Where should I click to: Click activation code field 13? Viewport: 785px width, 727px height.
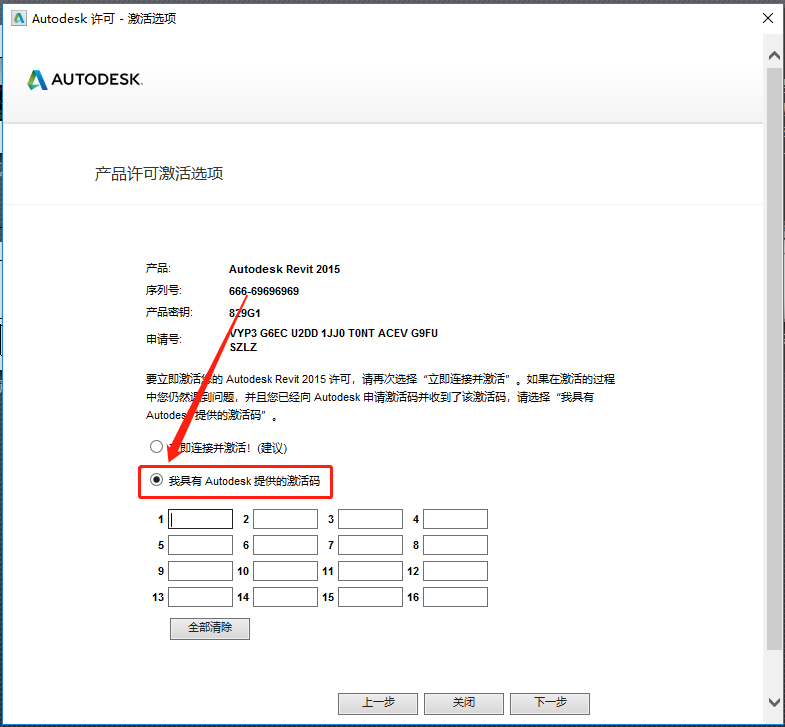click(200, 597)
